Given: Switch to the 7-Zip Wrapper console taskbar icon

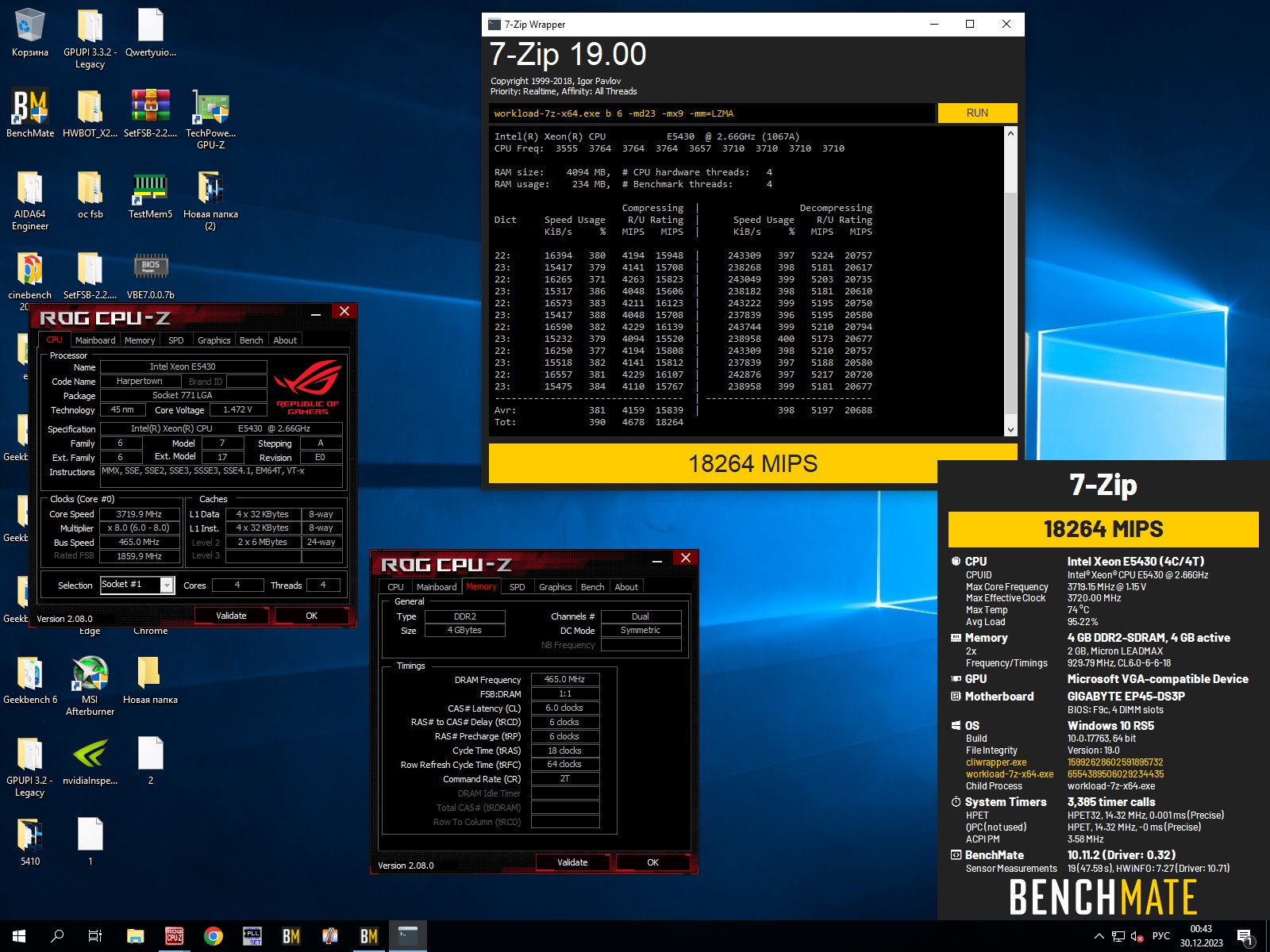Looking at the screenshot, I should coord(408,936).
